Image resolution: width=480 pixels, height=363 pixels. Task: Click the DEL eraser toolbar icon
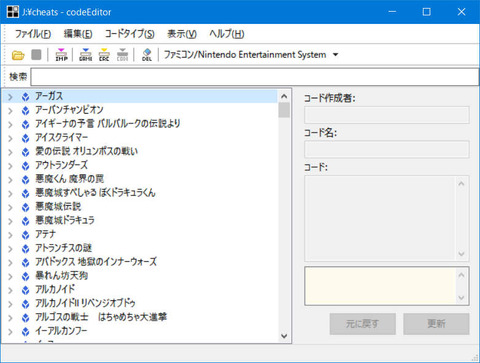click(147, 55)
